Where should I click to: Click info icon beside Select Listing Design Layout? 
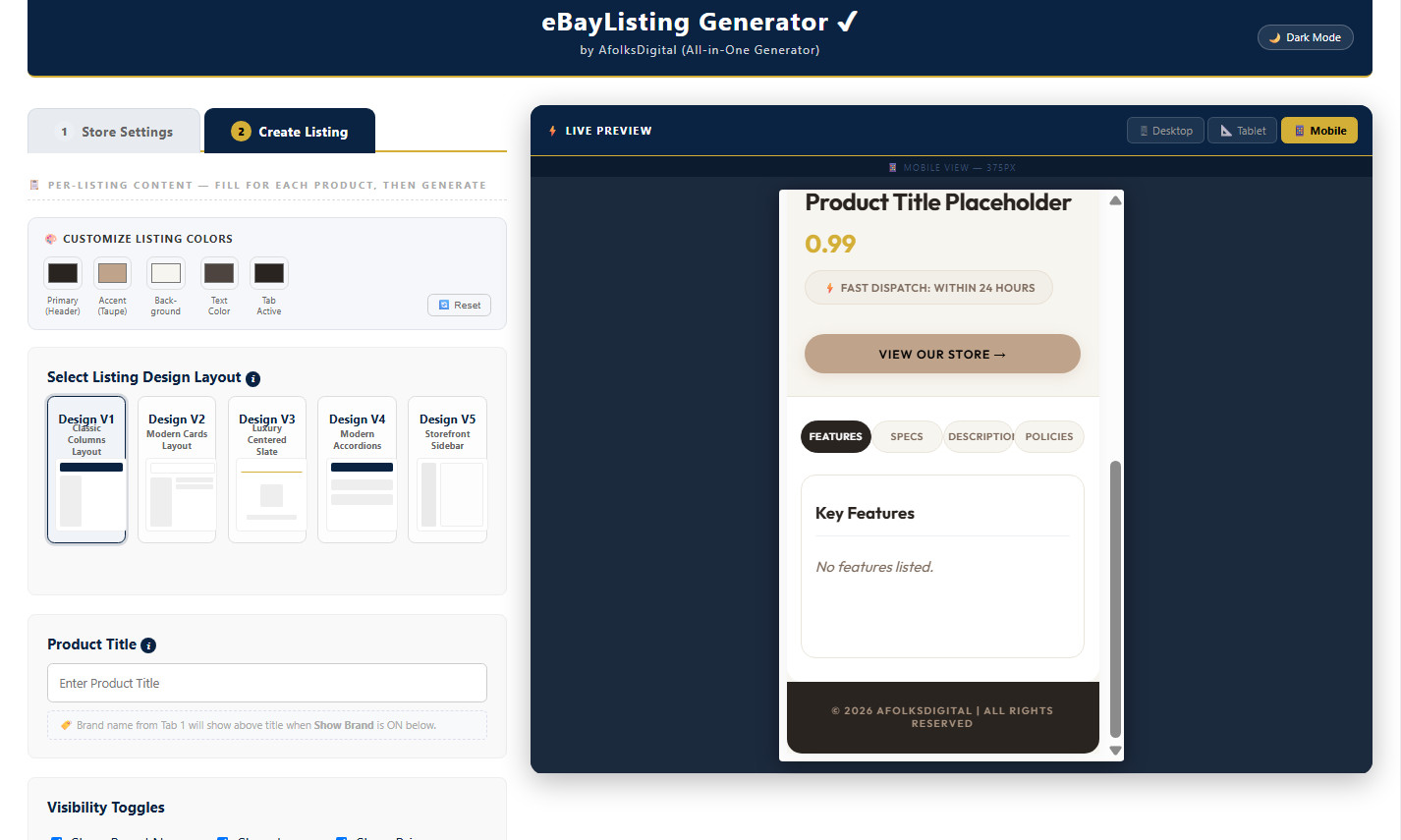(252, 379)
